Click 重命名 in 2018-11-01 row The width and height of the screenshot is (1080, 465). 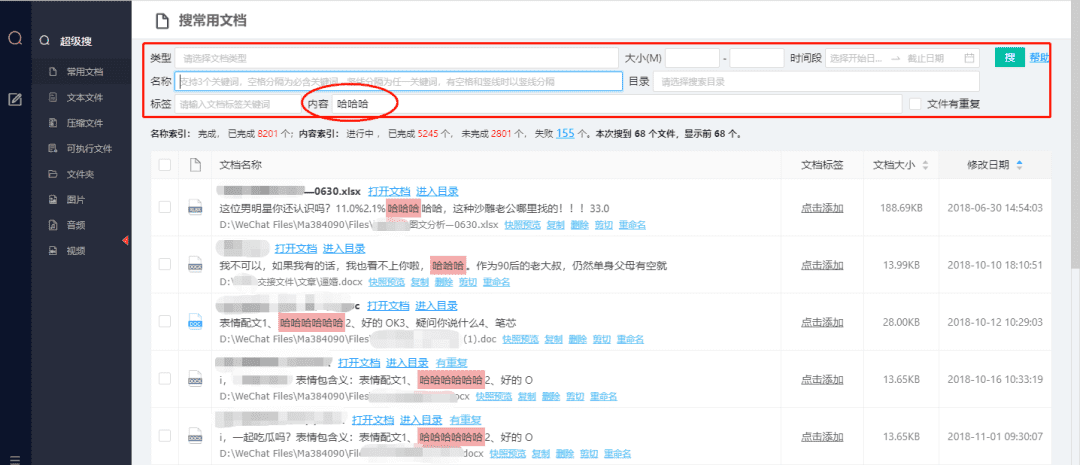coord(617,453)
